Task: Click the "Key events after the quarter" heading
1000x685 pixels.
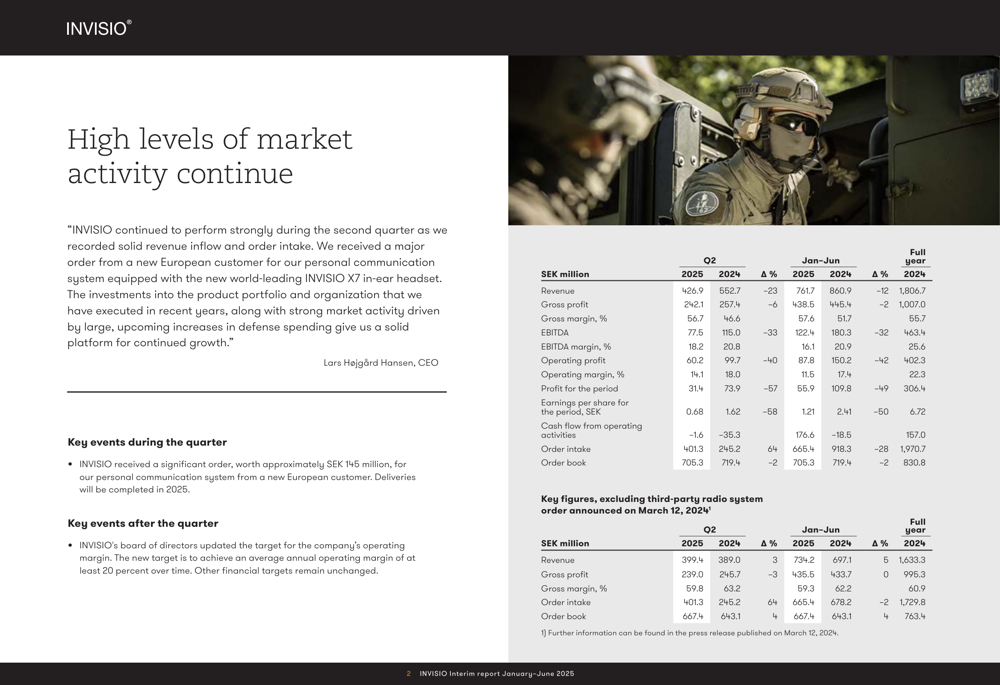Action: (143, 523)
